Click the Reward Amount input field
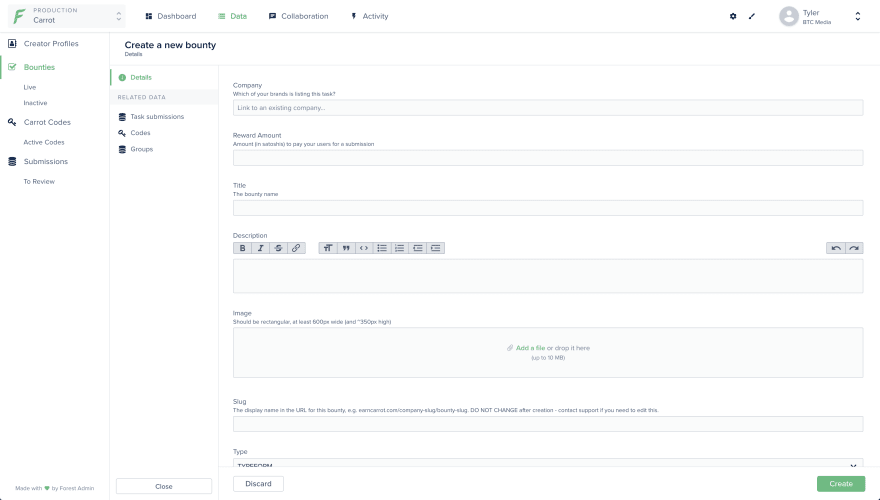The width and height of the screenshot is (880, 500). [x=548, y=158]
